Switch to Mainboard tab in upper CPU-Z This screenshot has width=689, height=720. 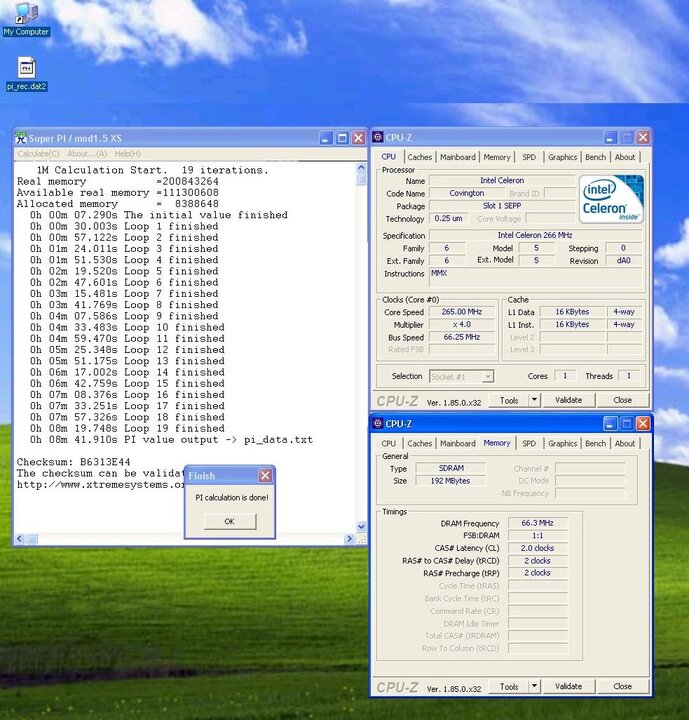458,157
